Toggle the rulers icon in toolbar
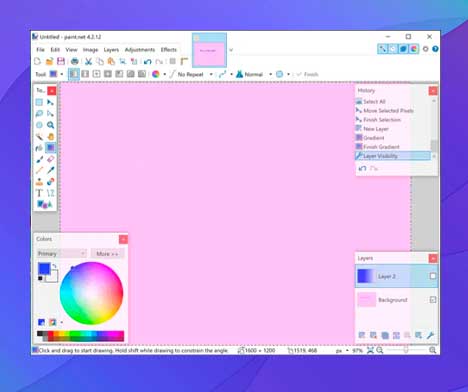The width and height of the screenshot is (468, 392). click(184, 61)
